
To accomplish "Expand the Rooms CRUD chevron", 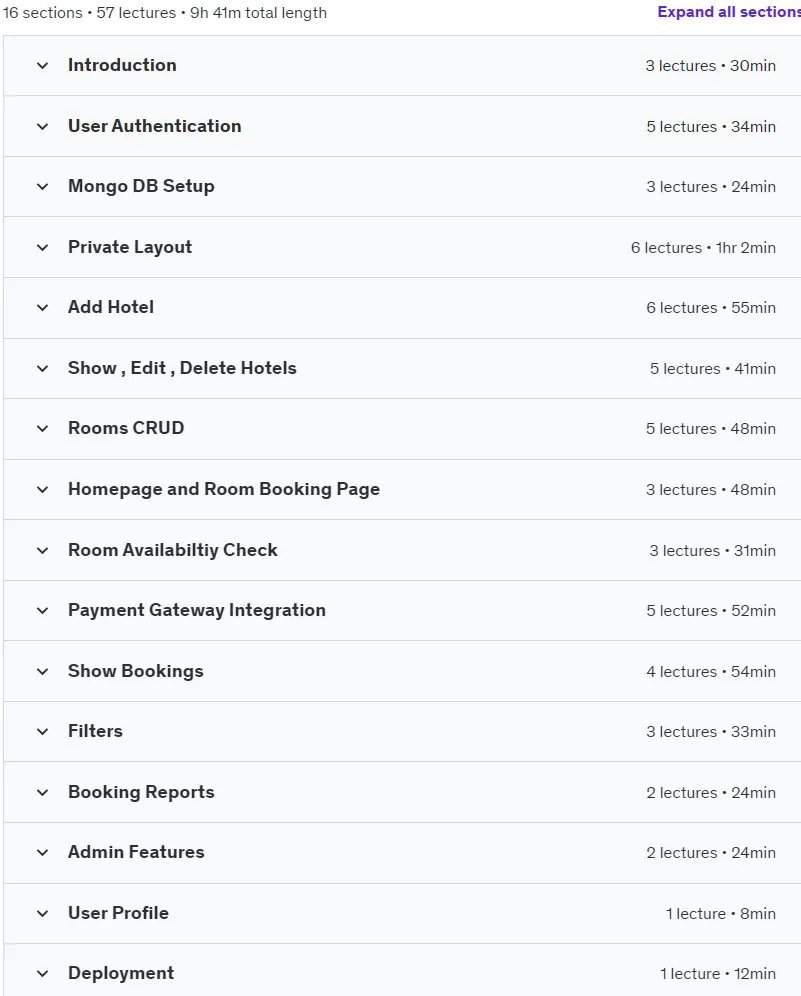I will (43, 429).
